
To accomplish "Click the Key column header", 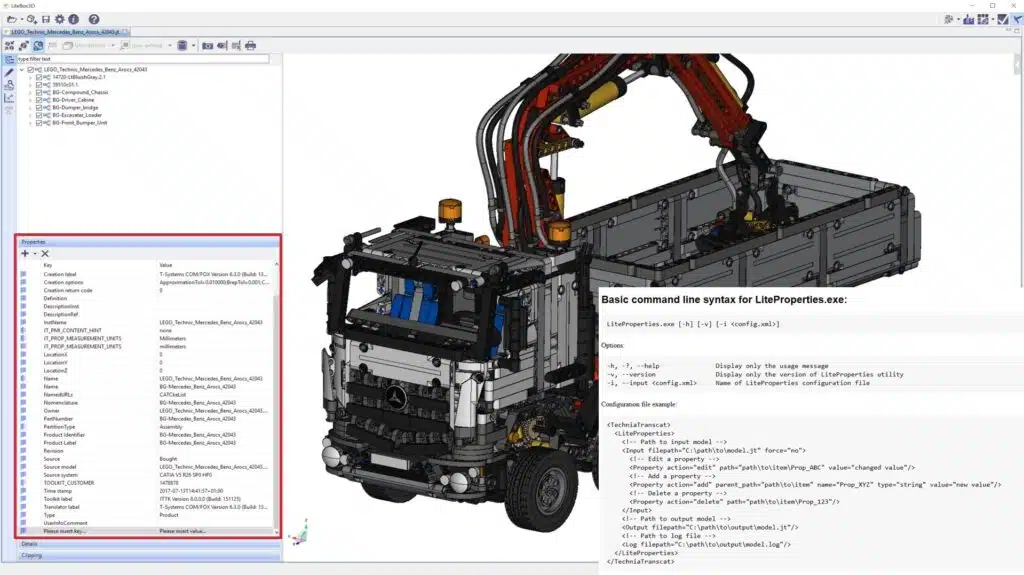I will [48, 265].
